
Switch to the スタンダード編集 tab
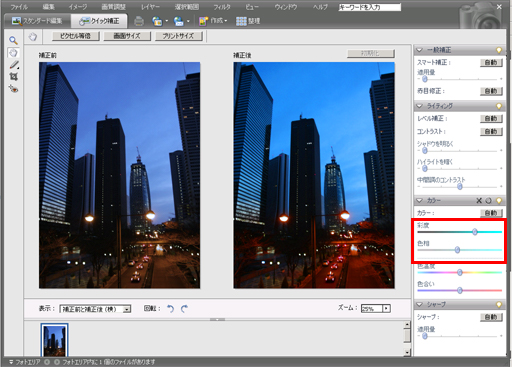[x=37, y=21]
